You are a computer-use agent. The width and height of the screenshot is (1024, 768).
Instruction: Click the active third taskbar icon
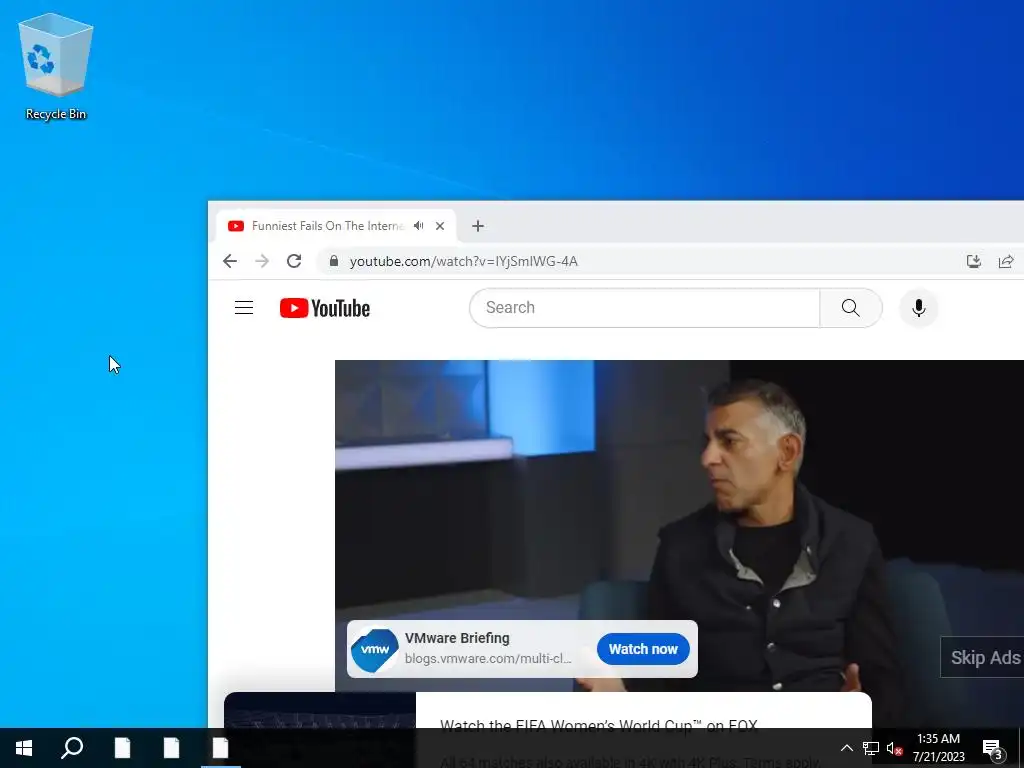click(x=221, y=748)
